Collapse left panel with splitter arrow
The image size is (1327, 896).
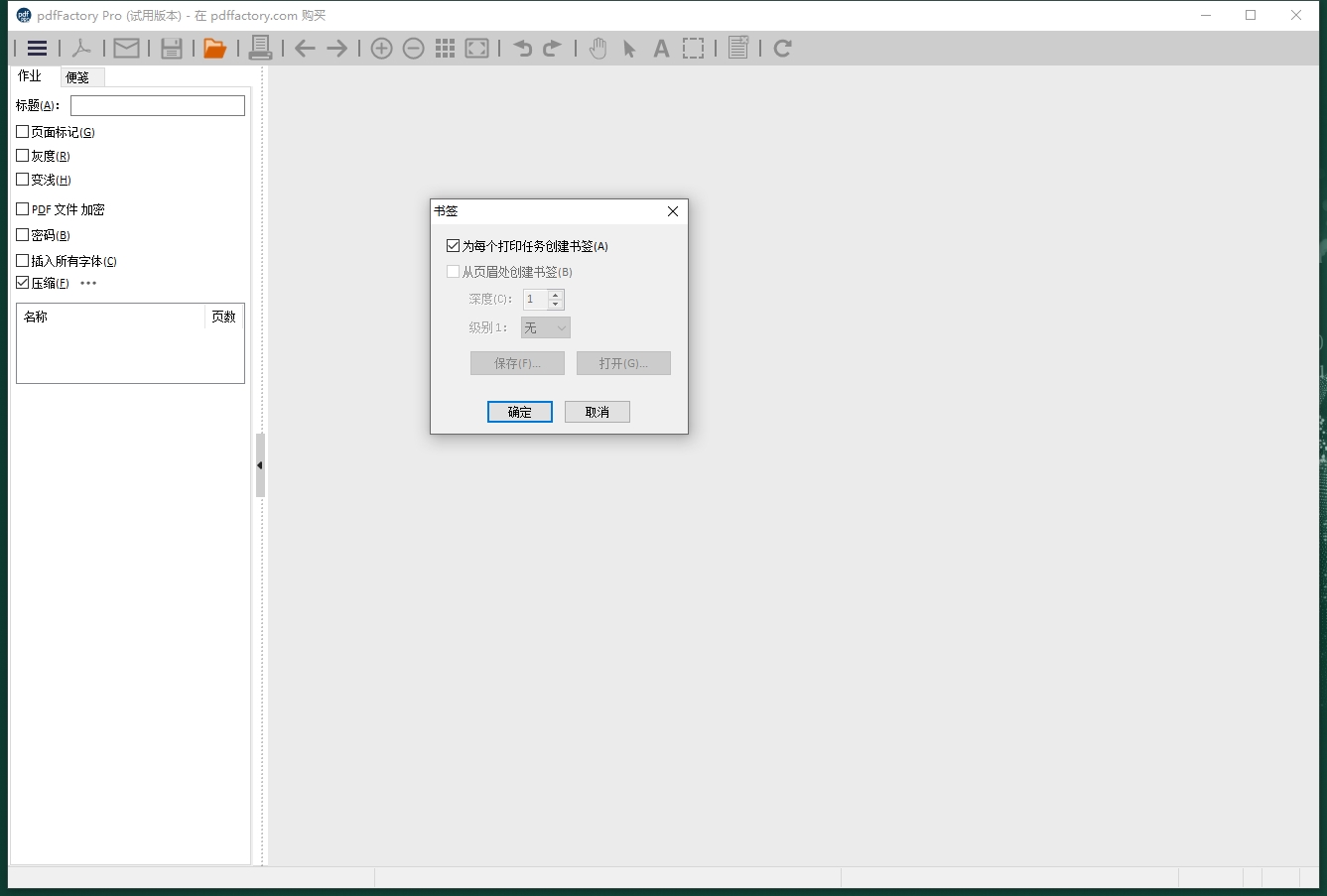[x=260, y=465]
